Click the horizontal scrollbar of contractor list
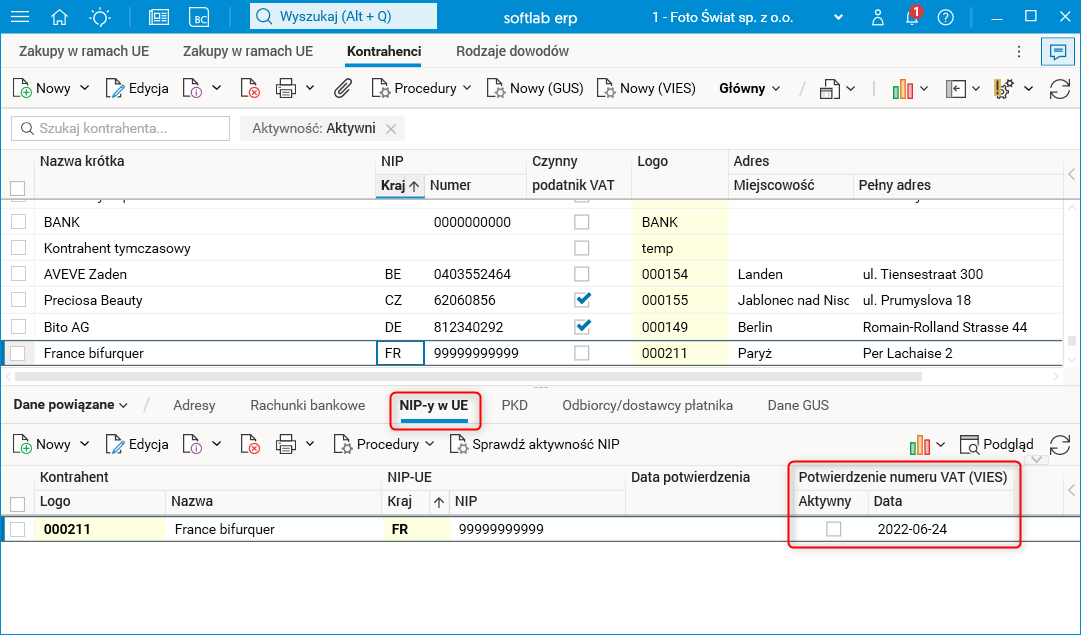Viewport: 1081px width, 635px height. 467,377
